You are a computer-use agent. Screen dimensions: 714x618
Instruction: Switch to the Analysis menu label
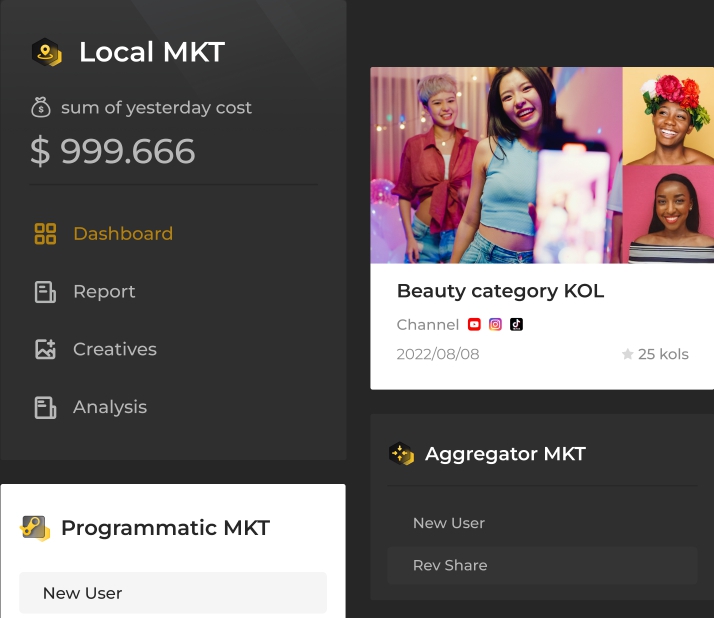click(x=110, y=408)
